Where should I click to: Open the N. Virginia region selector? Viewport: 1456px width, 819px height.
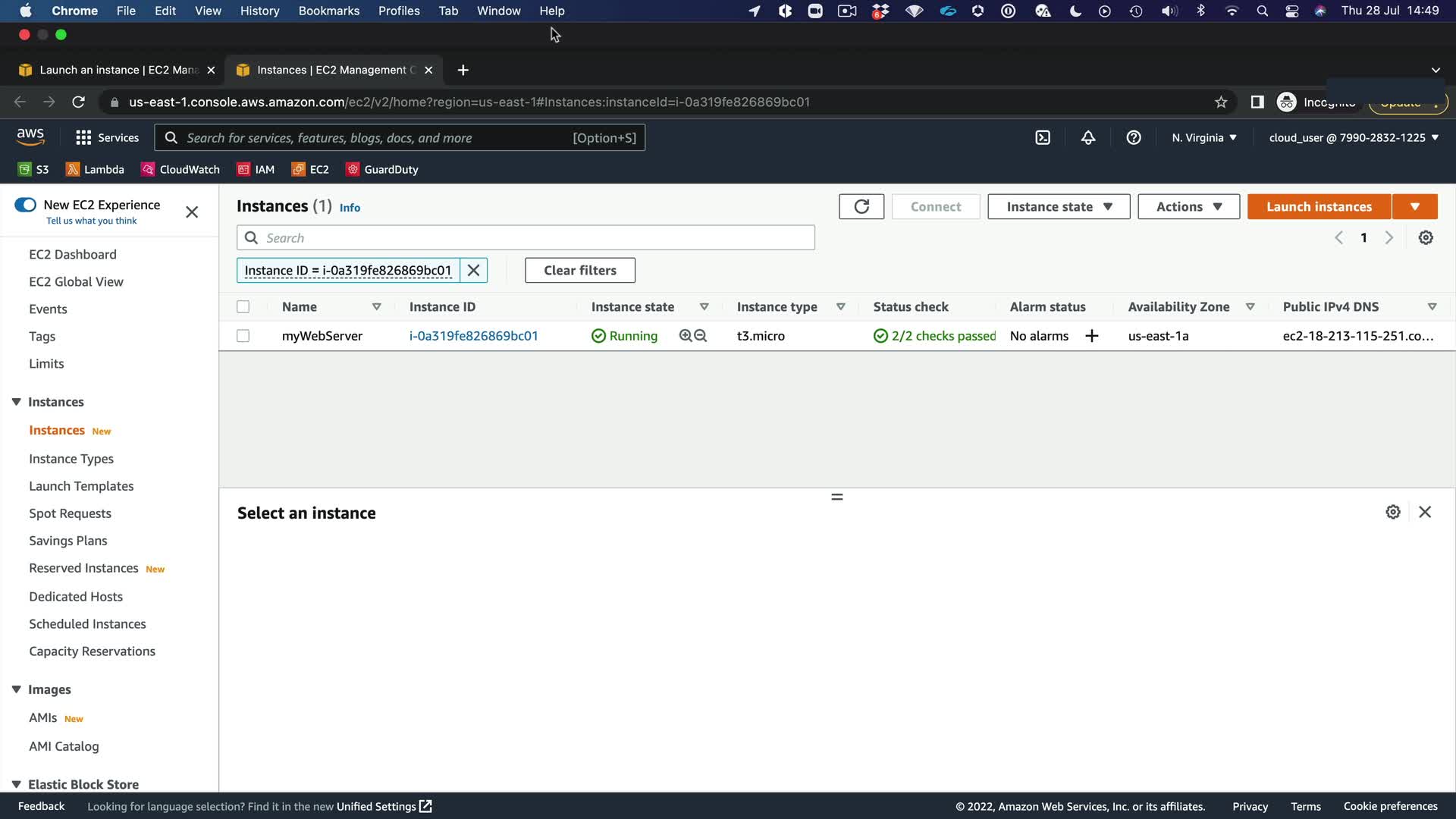click(1203, 137)
